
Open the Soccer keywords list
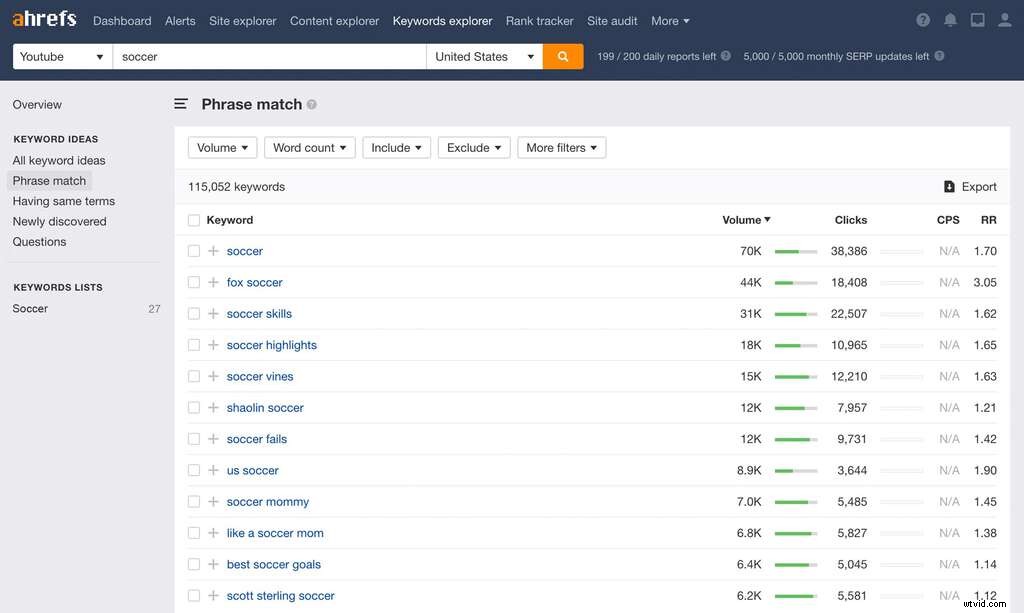tap(30, 308)
